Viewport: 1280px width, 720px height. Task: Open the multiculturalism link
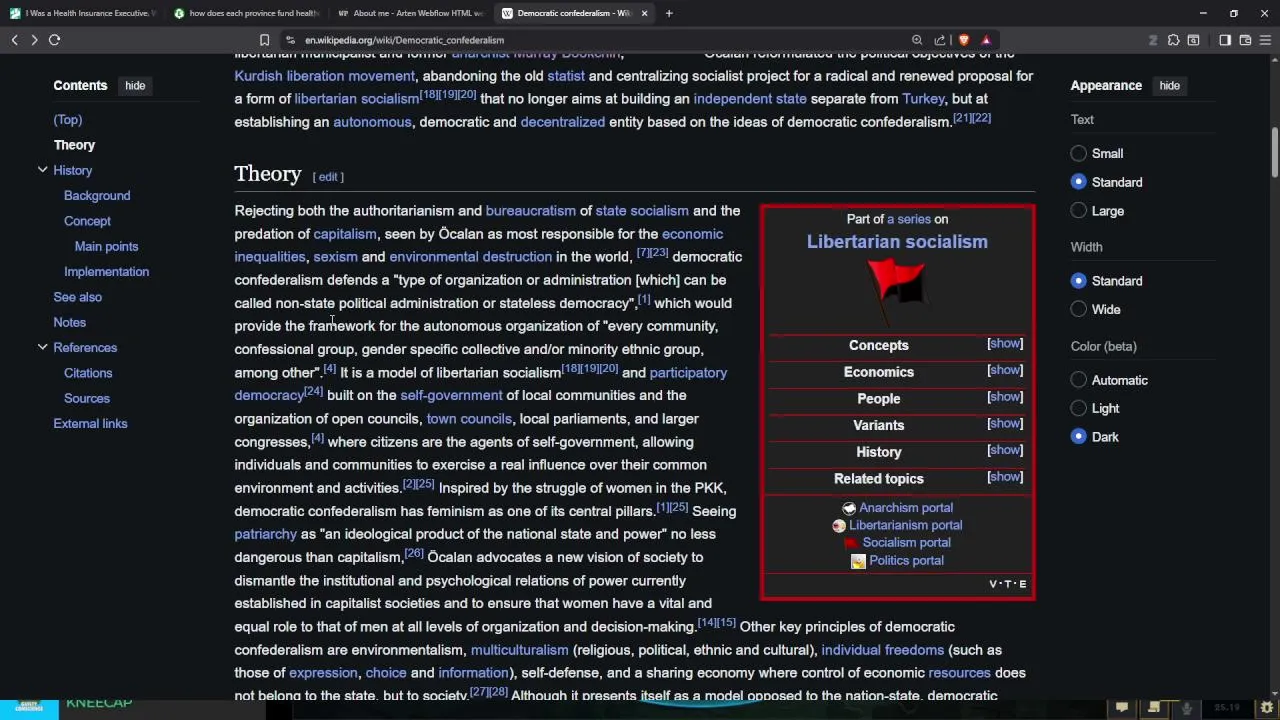click(519, 650)
